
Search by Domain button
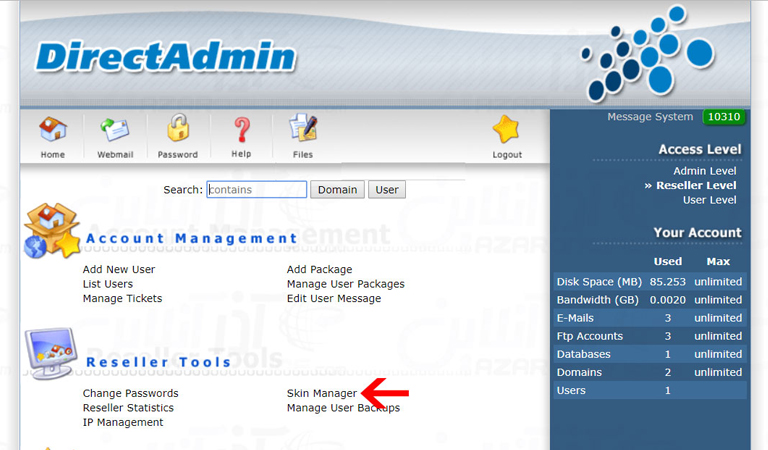click(337, 189)
